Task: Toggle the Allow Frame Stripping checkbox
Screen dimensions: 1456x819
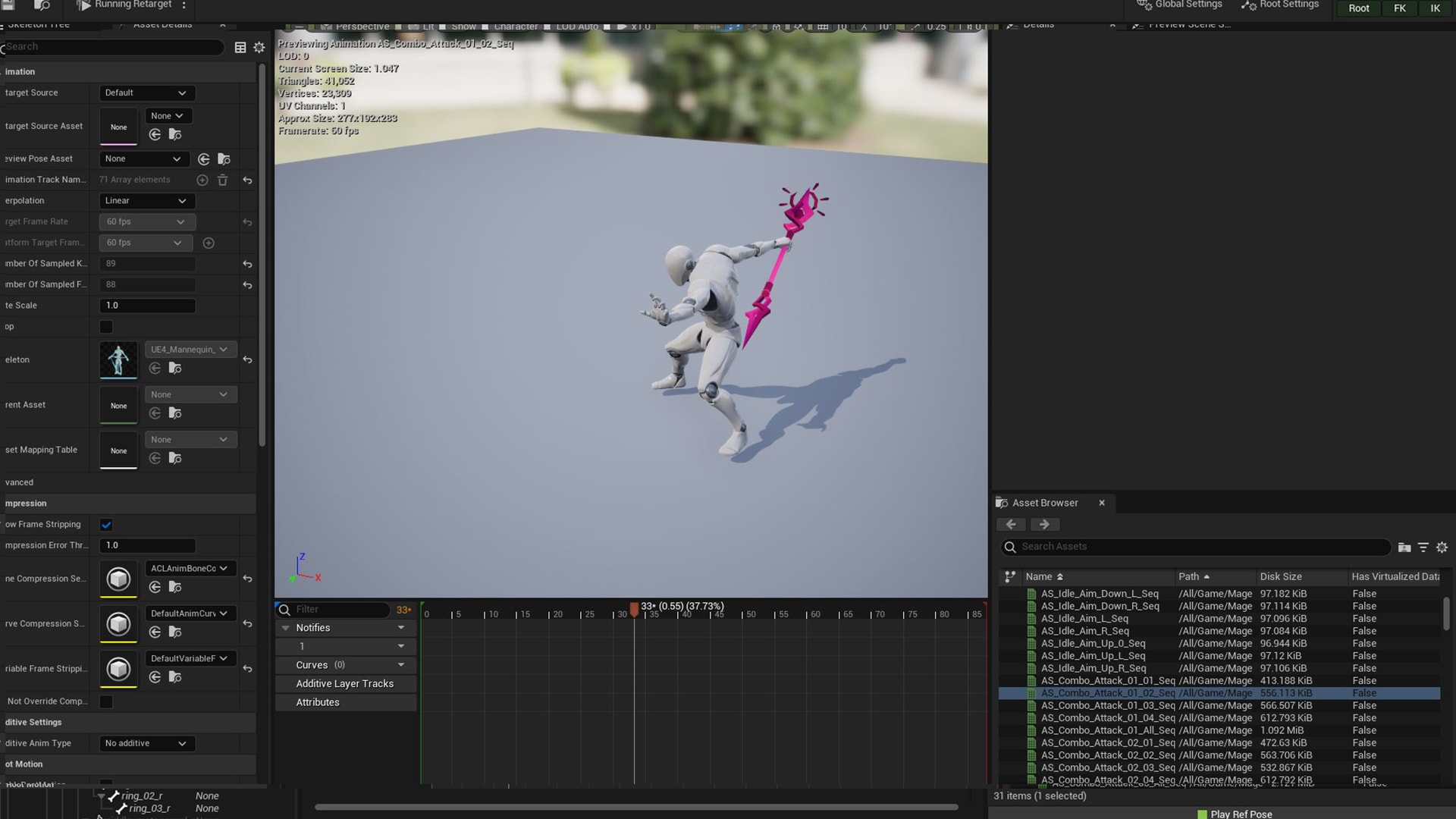Action: pyautogui.click(x=106, y=524)
